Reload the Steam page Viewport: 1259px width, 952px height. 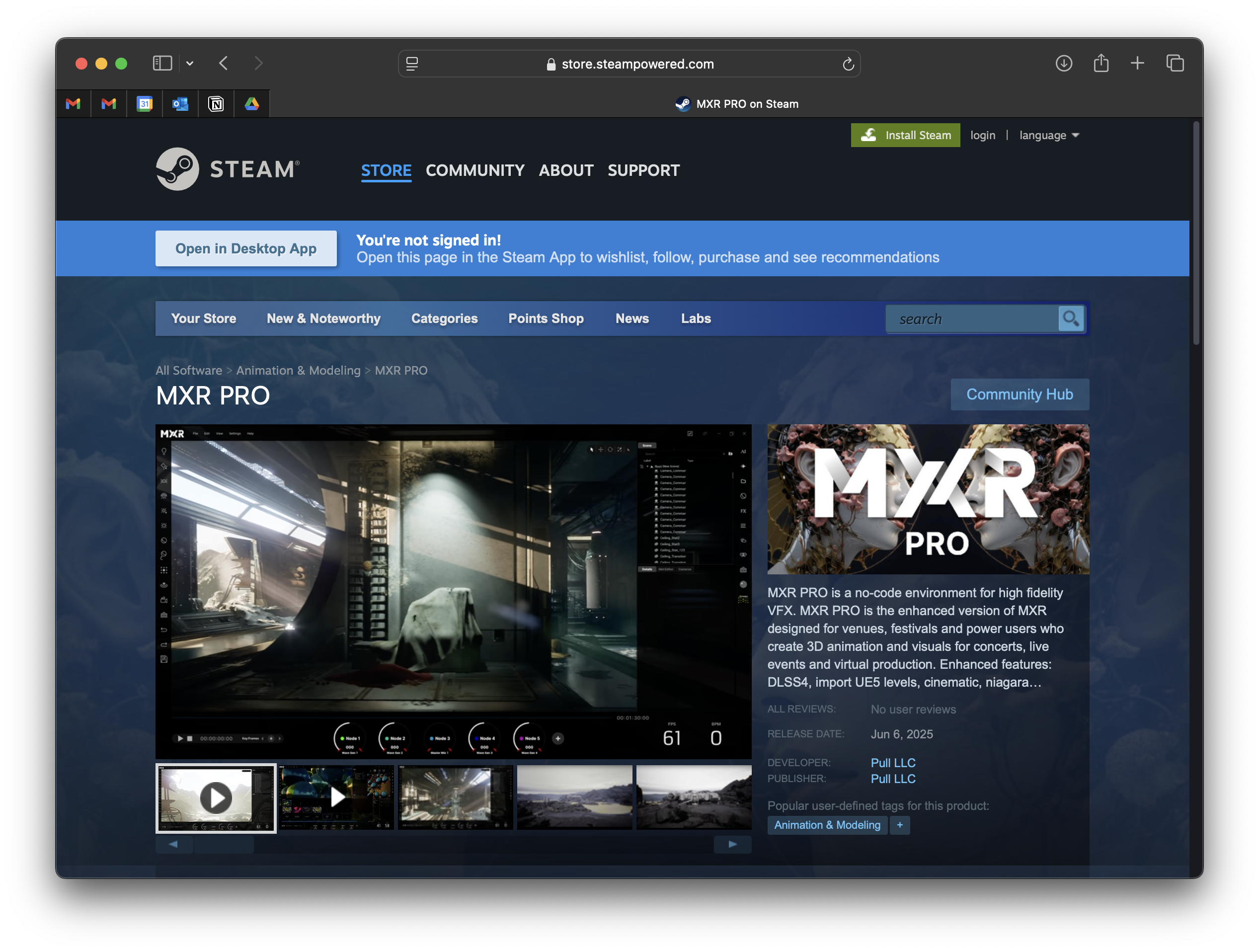[848, 64]
